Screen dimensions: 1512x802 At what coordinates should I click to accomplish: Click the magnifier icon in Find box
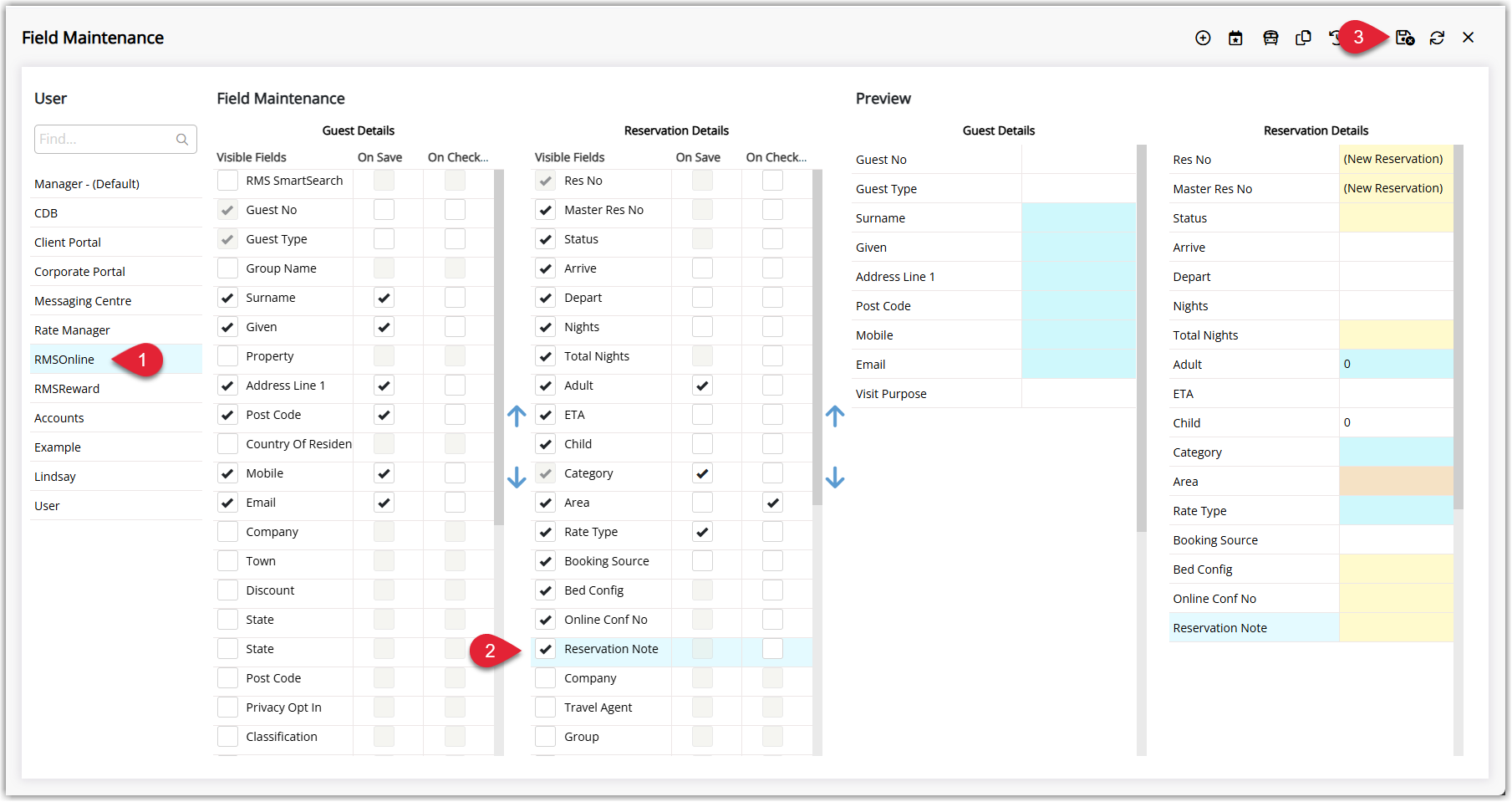click(182, 140)
